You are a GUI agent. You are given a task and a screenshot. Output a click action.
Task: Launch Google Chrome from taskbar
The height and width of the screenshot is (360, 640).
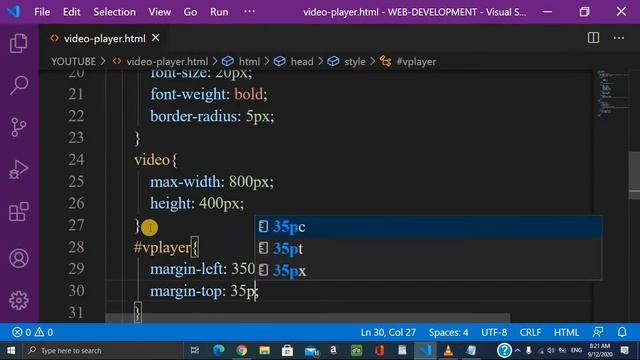[242, 351]
